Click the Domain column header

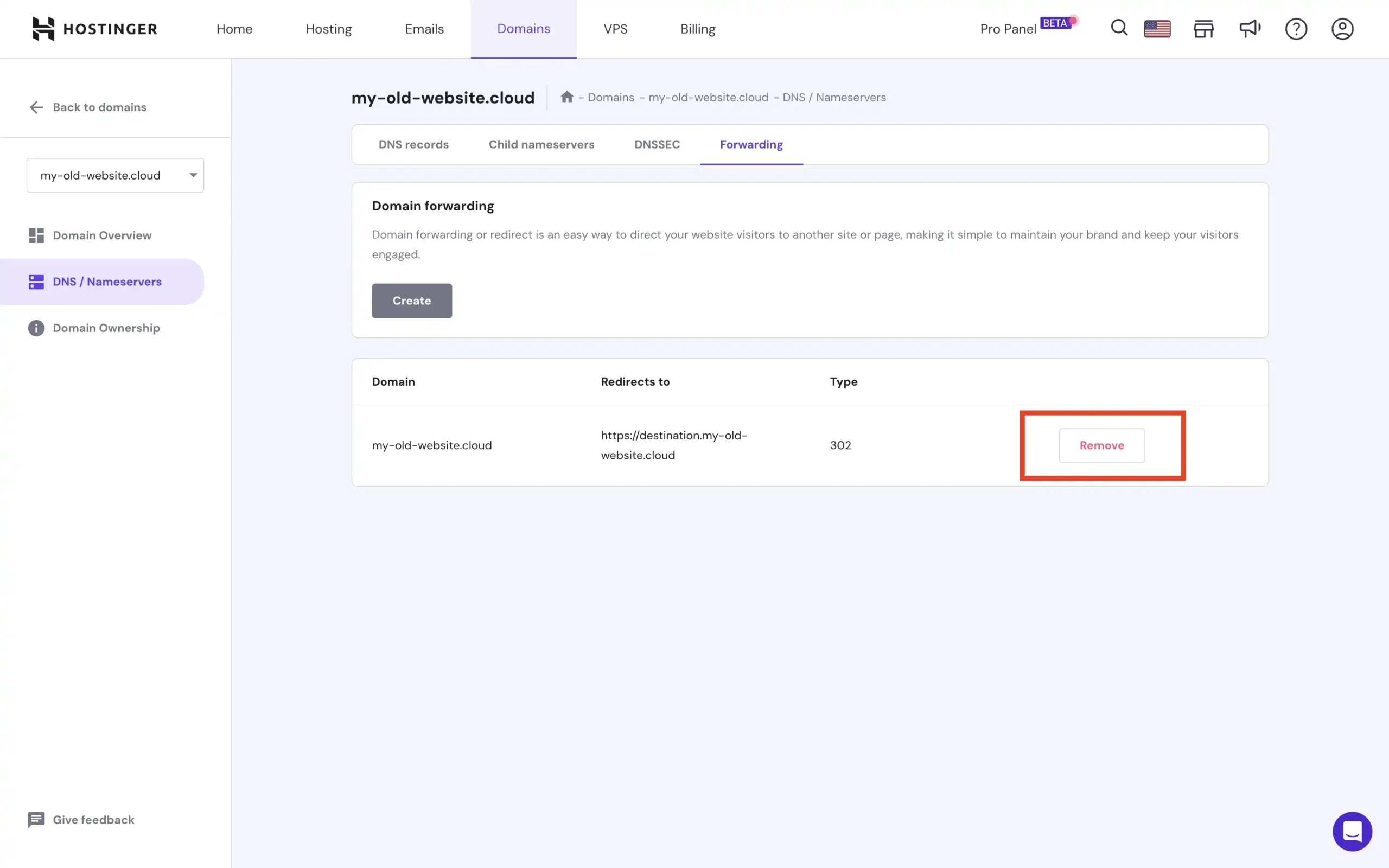[393, 382]
